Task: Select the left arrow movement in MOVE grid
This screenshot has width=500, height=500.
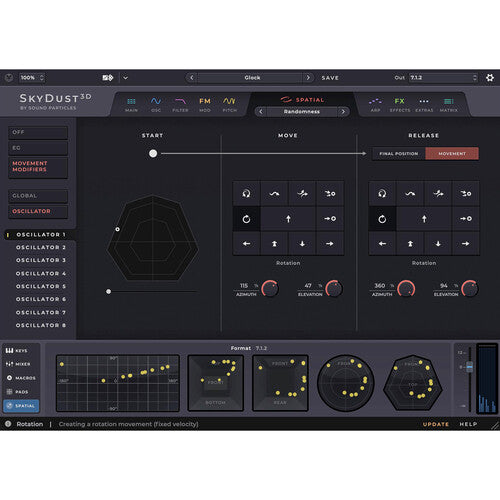Action: point(246,244)
